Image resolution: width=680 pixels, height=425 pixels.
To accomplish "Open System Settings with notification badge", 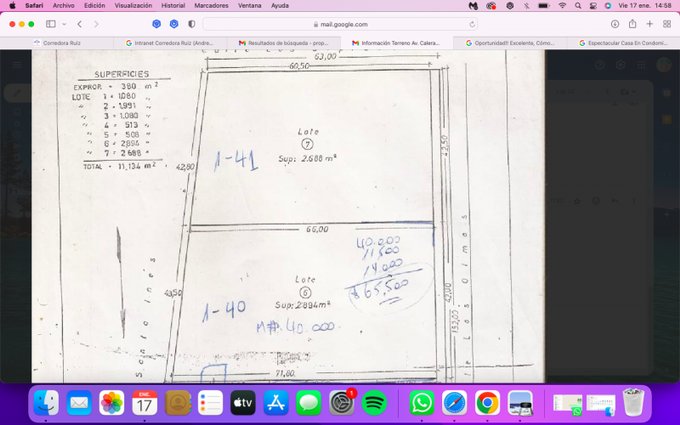I will (342, 403).
